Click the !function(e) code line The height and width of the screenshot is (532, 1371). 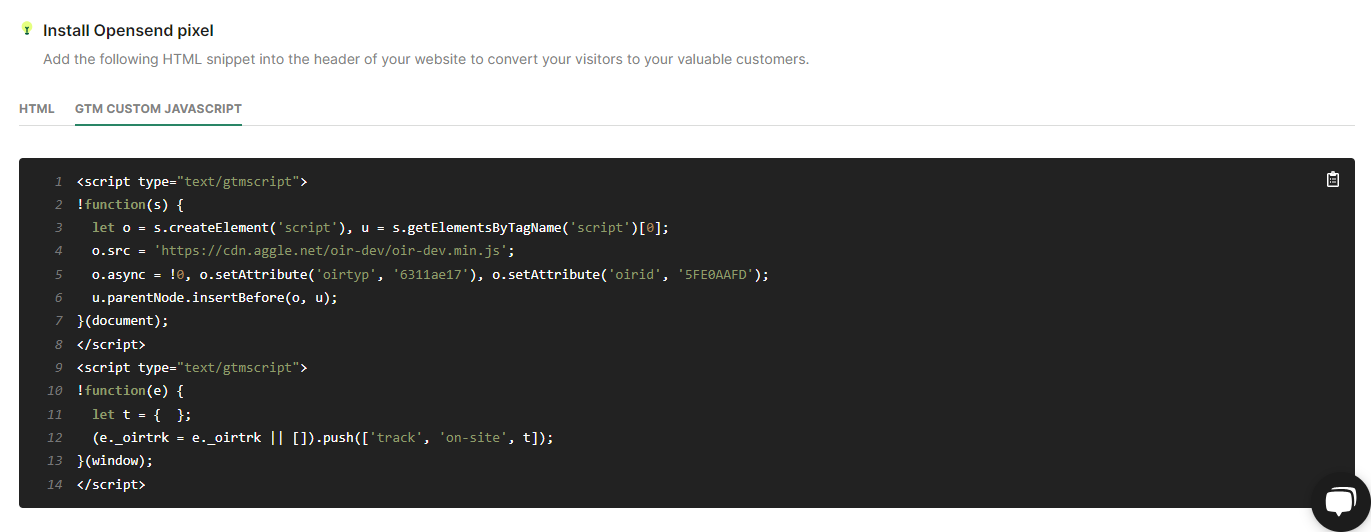point(130,390)
